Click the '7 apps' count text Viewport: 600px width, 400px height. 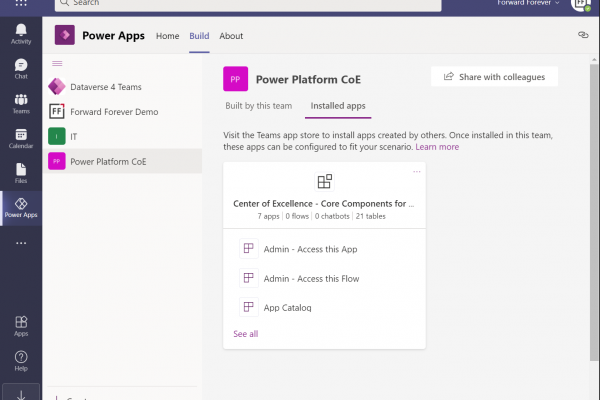268,216
